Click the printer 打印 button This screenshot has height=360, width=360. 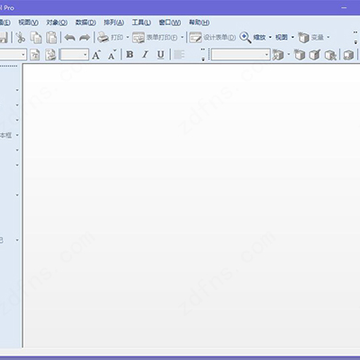[110, 37]
